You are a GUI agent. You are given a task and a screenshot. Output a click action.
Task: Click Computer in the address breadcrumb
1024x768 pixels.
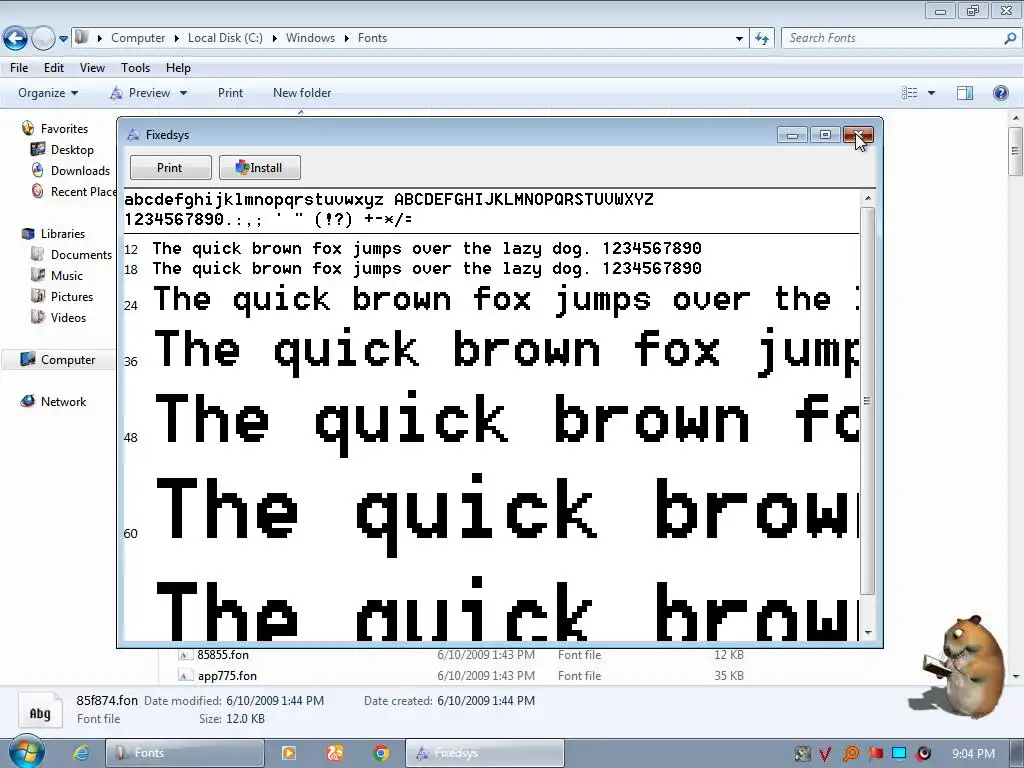(x=138, y=38)
